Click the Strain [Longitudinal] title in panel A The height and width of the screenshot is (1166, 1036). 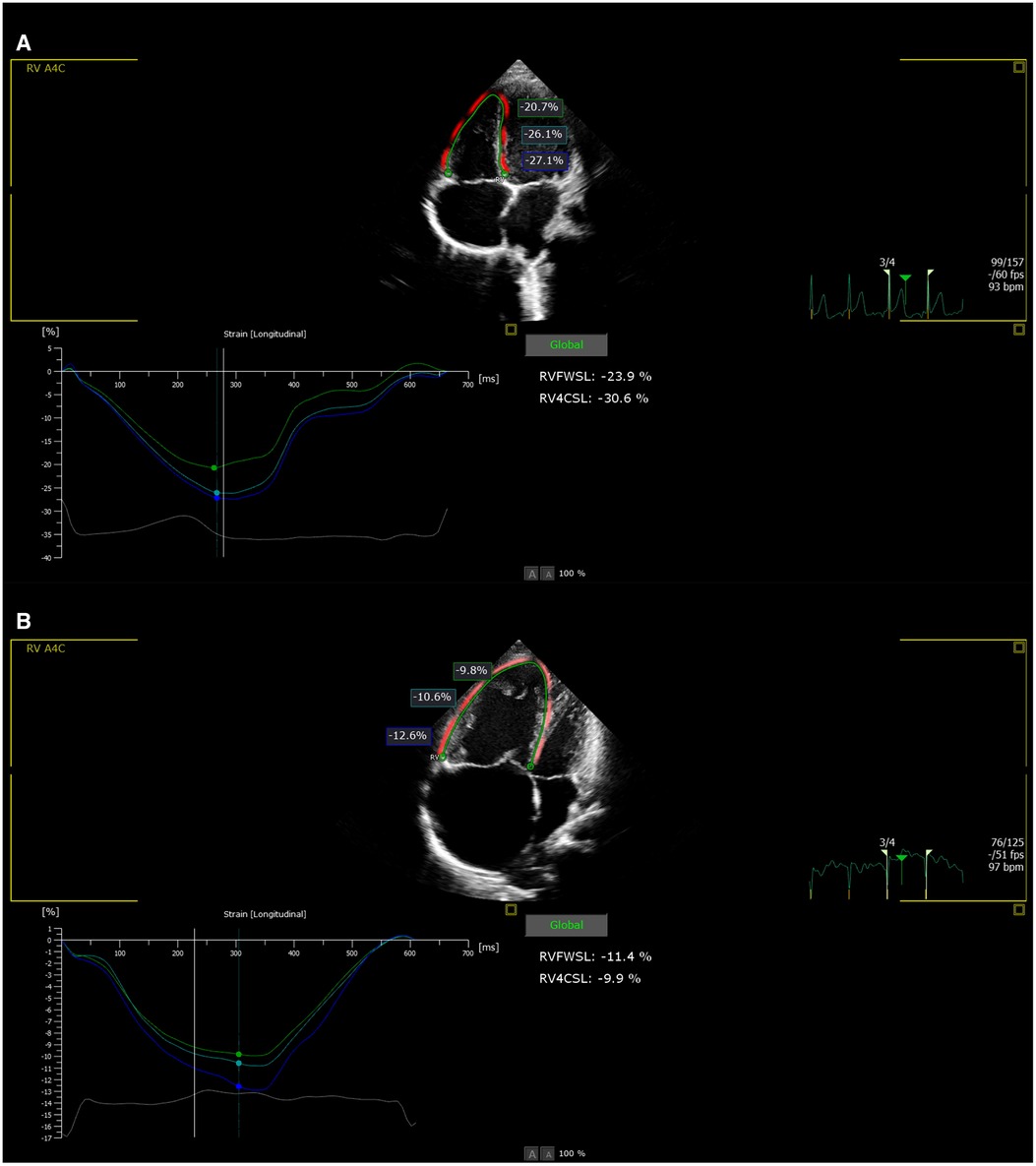point(265,334)
